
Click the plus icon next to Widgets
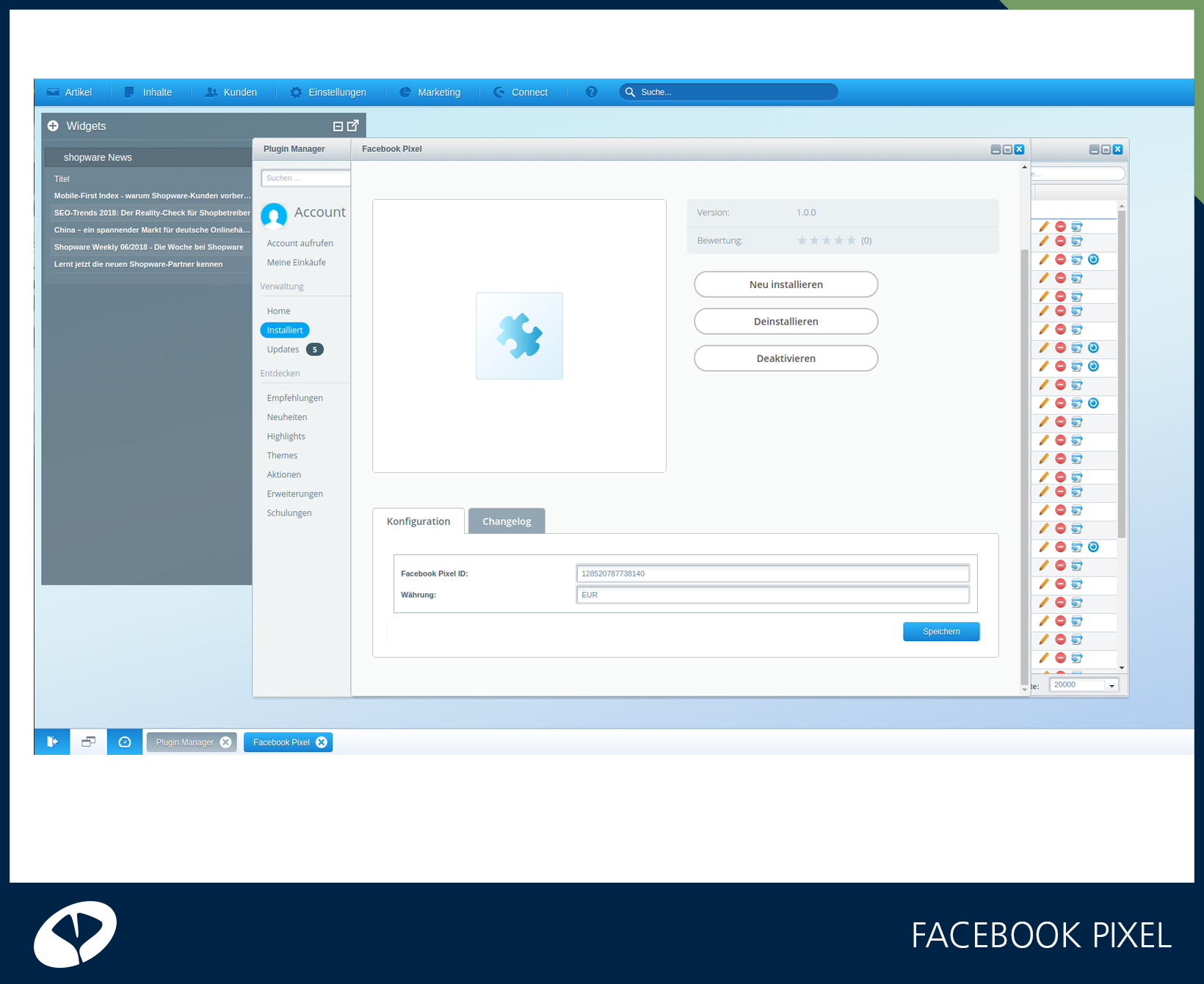[x=53, y=126]
